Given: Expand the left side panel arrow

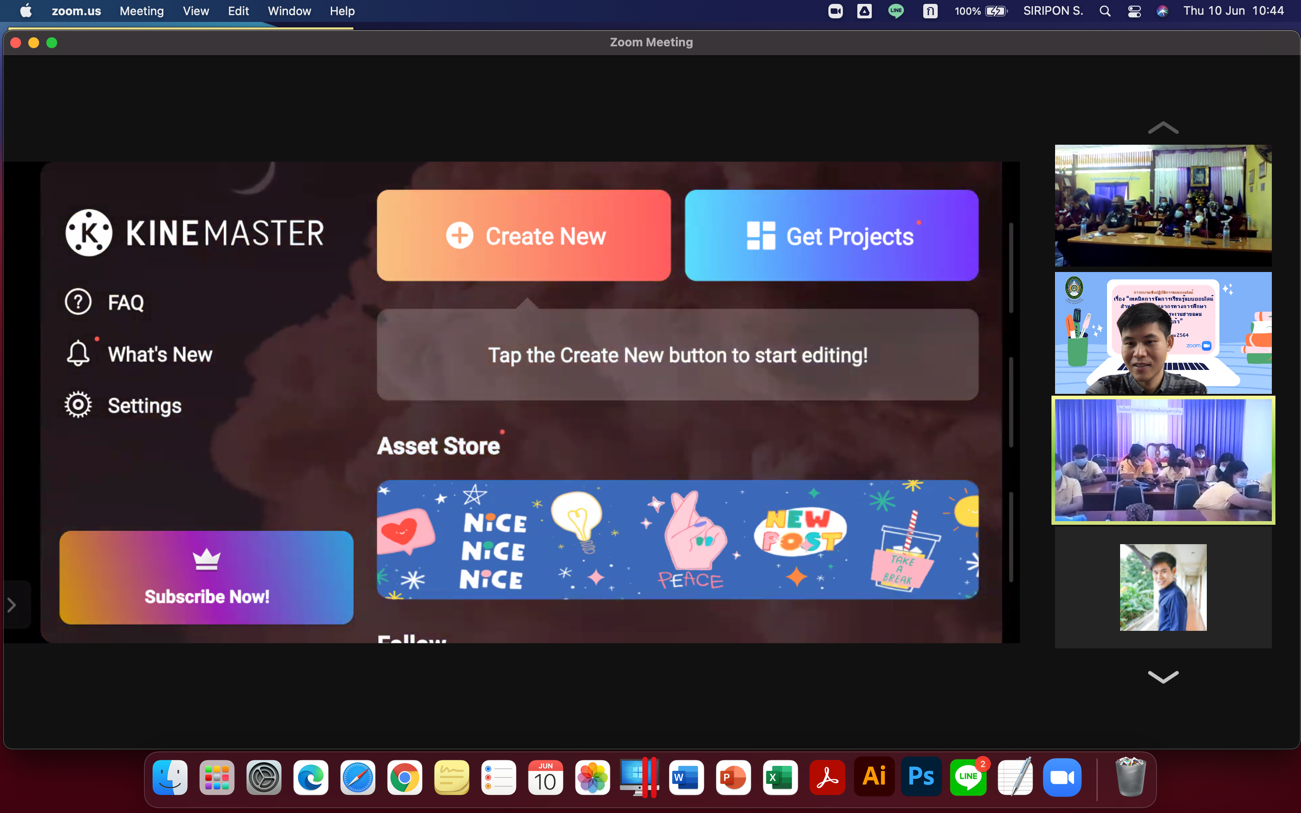Looking at the screenshot, I should coord(12,605).
